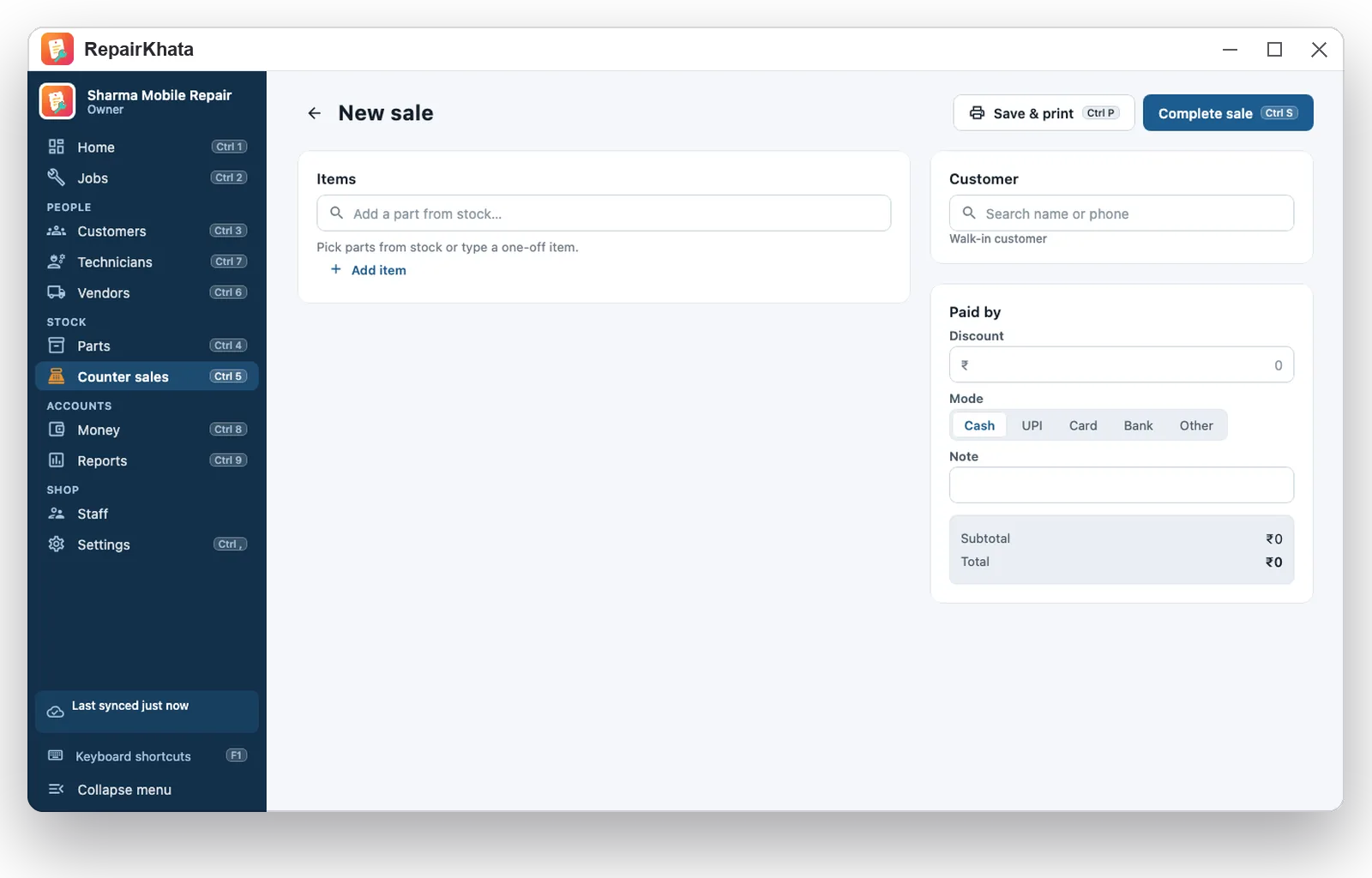
Task: Click the Collapse menu icon
Action: (57, 789)
